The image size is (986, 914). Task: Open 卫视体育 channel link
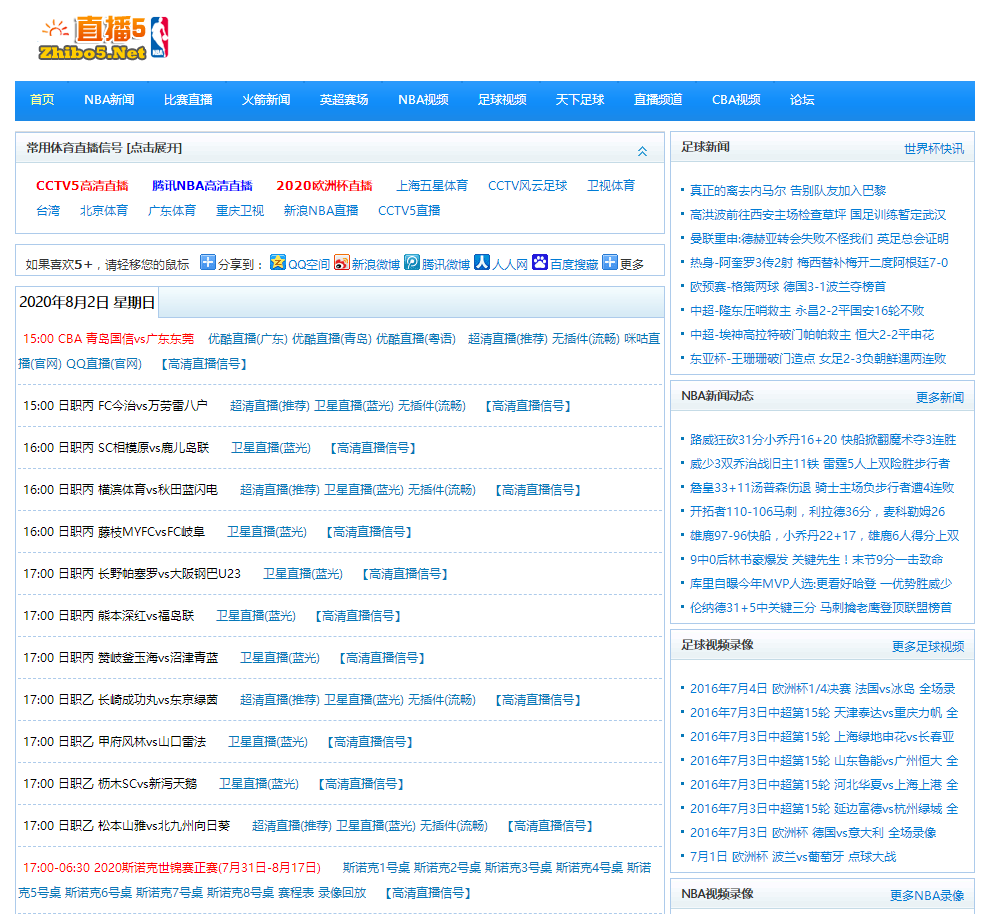tap(611, 185)
